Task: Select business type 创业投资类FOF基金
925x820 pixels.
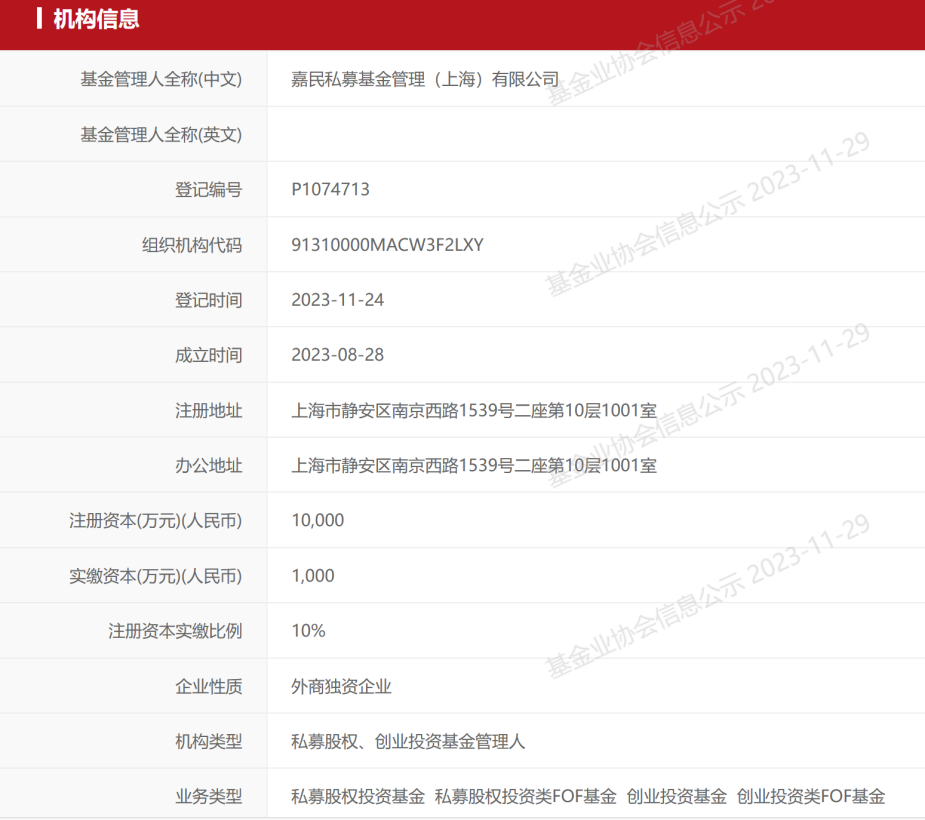Action: point(811,796)
